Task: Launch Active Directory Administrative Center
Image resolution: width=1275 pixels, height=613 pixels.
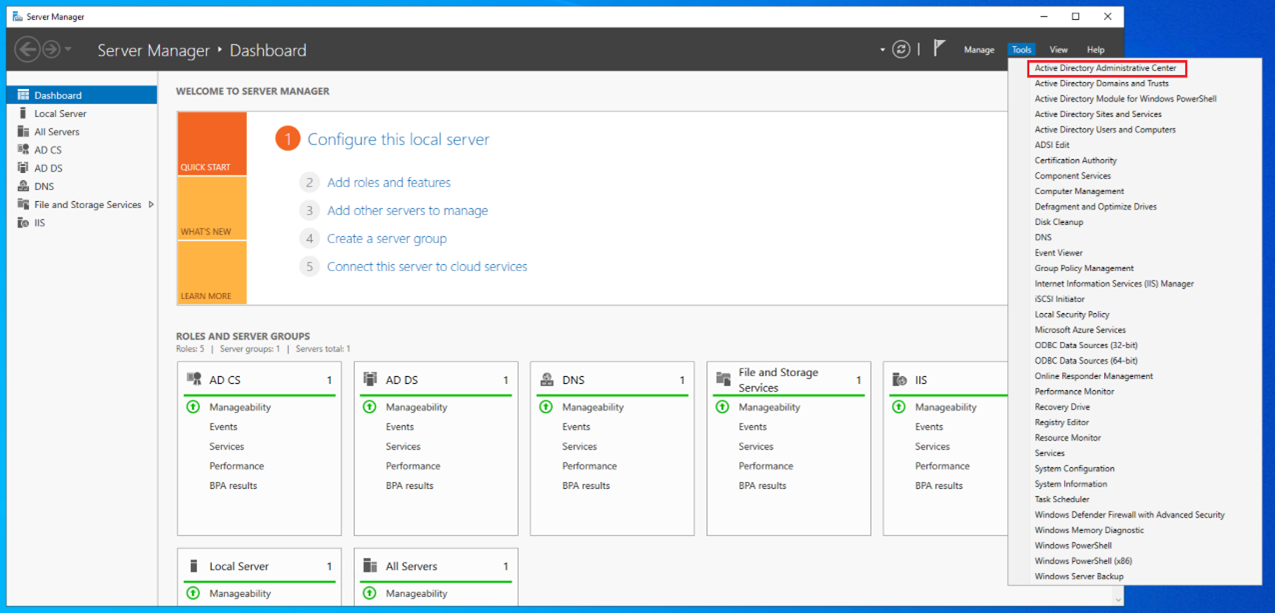Action: [x=1105, y=68]
